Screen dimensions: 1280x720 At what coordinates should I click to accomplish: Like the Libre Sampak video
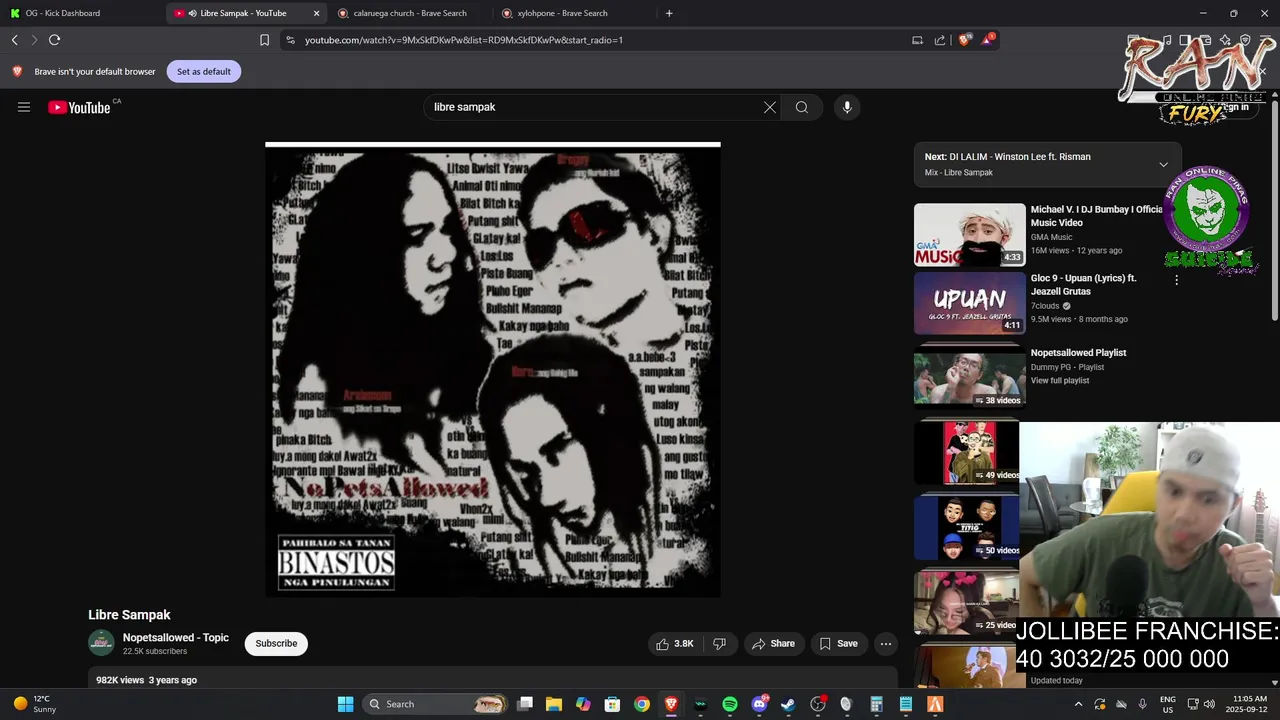coord(674,644)
